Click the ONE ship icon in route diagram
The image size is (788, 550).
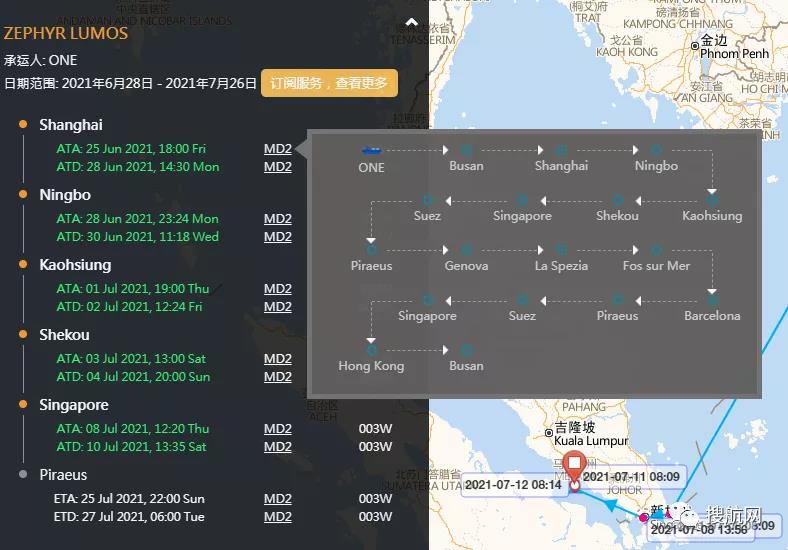tap(371, 150)
